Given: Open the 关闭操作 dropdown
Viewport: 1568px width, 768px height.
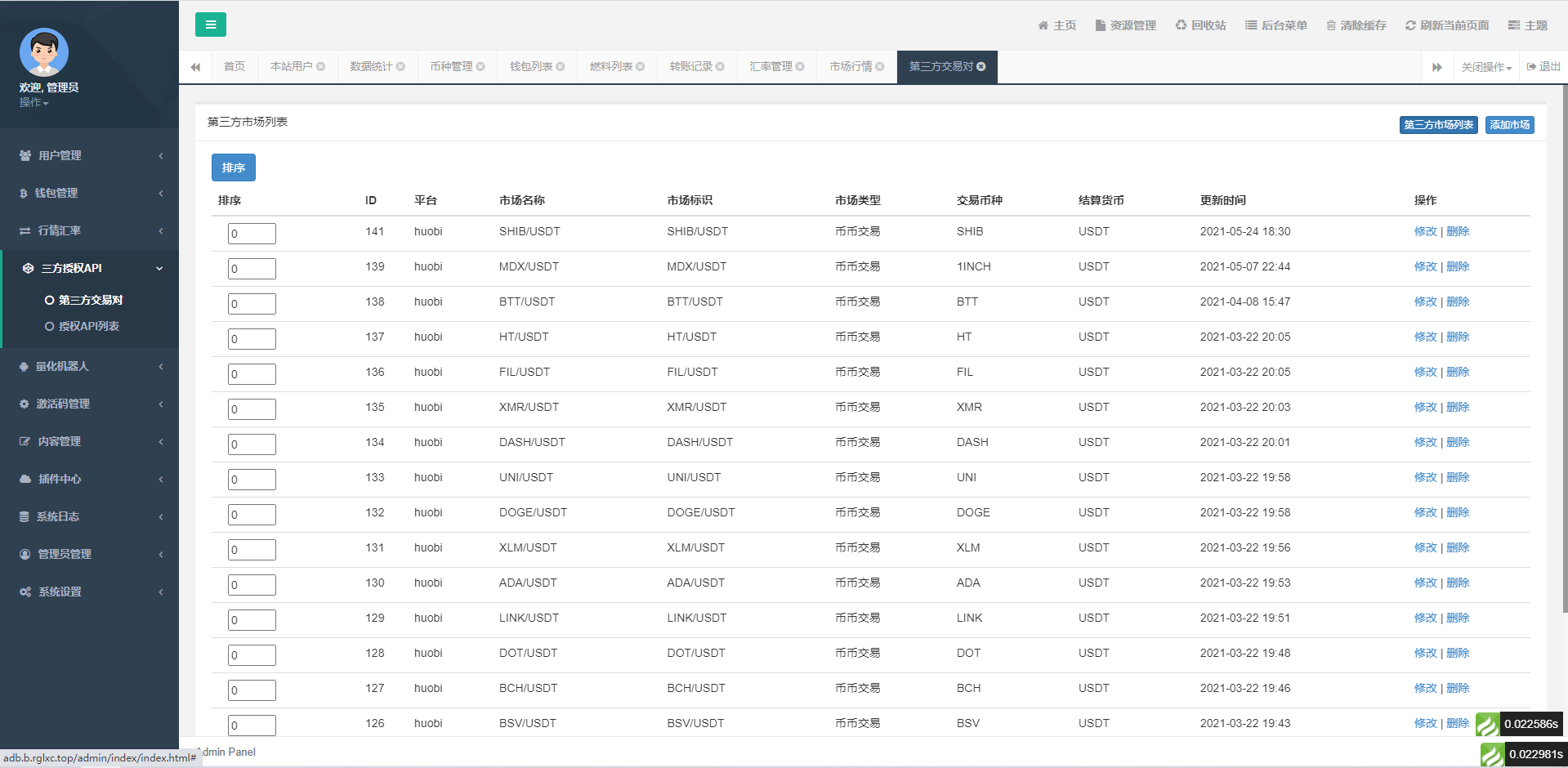Looking at the screenshot, I should tap(1485, 67).
